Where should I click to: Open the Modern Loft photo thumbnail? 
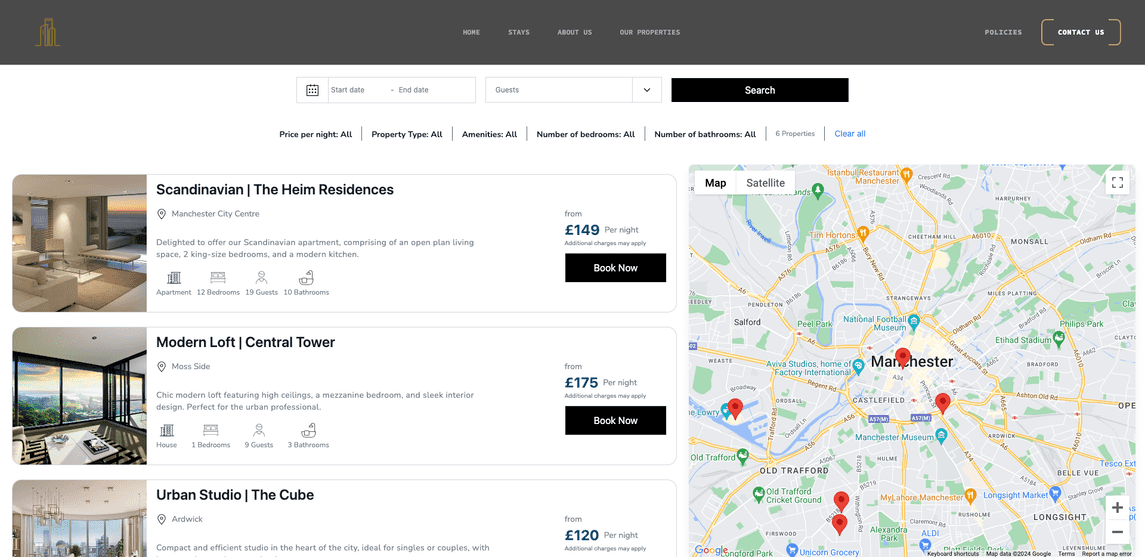(80, 396)
